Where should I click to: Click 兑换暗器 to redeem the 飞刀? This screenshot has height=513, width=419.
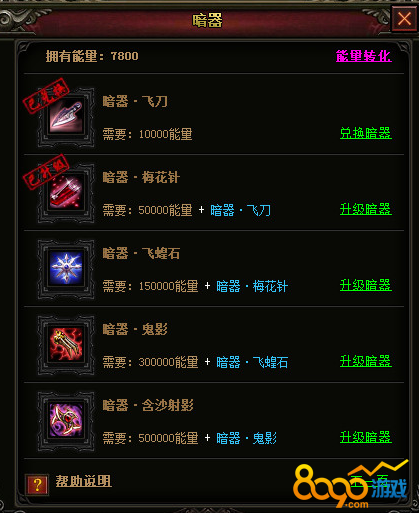tap(366, 133)
